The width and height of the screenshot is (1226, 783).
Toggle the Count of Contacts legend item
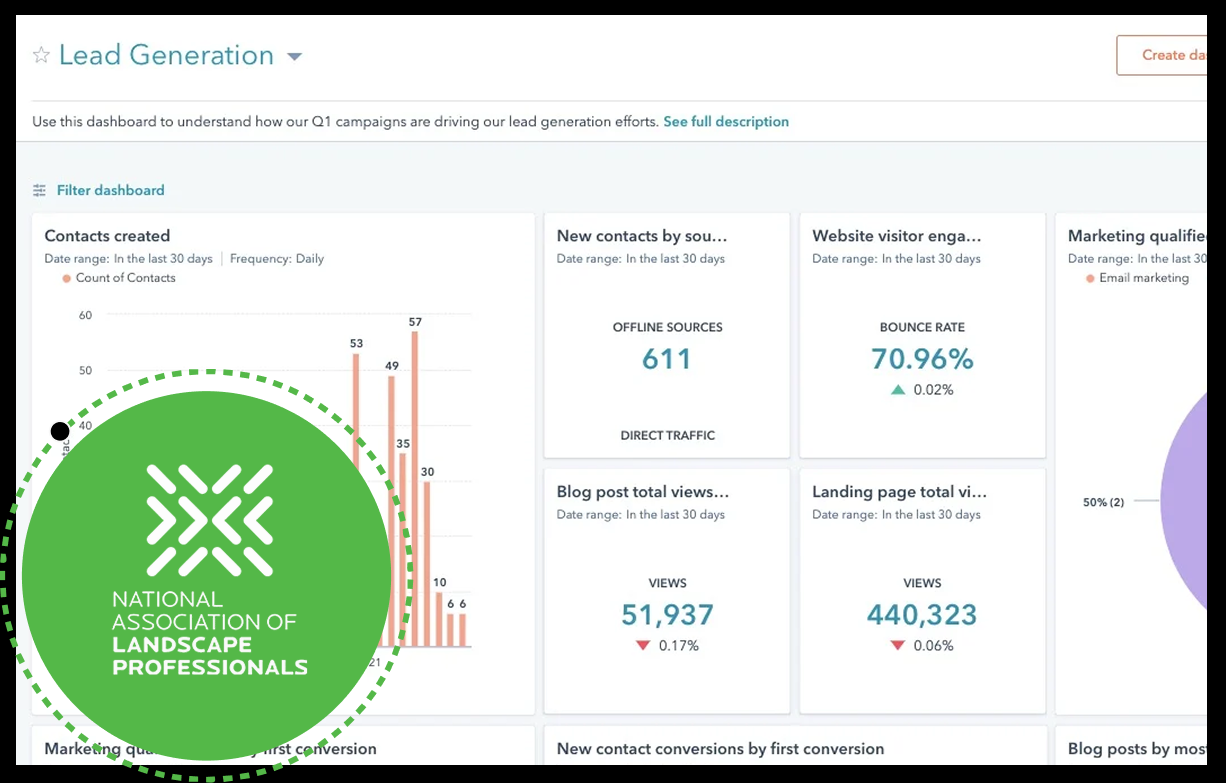click(119, 278)
